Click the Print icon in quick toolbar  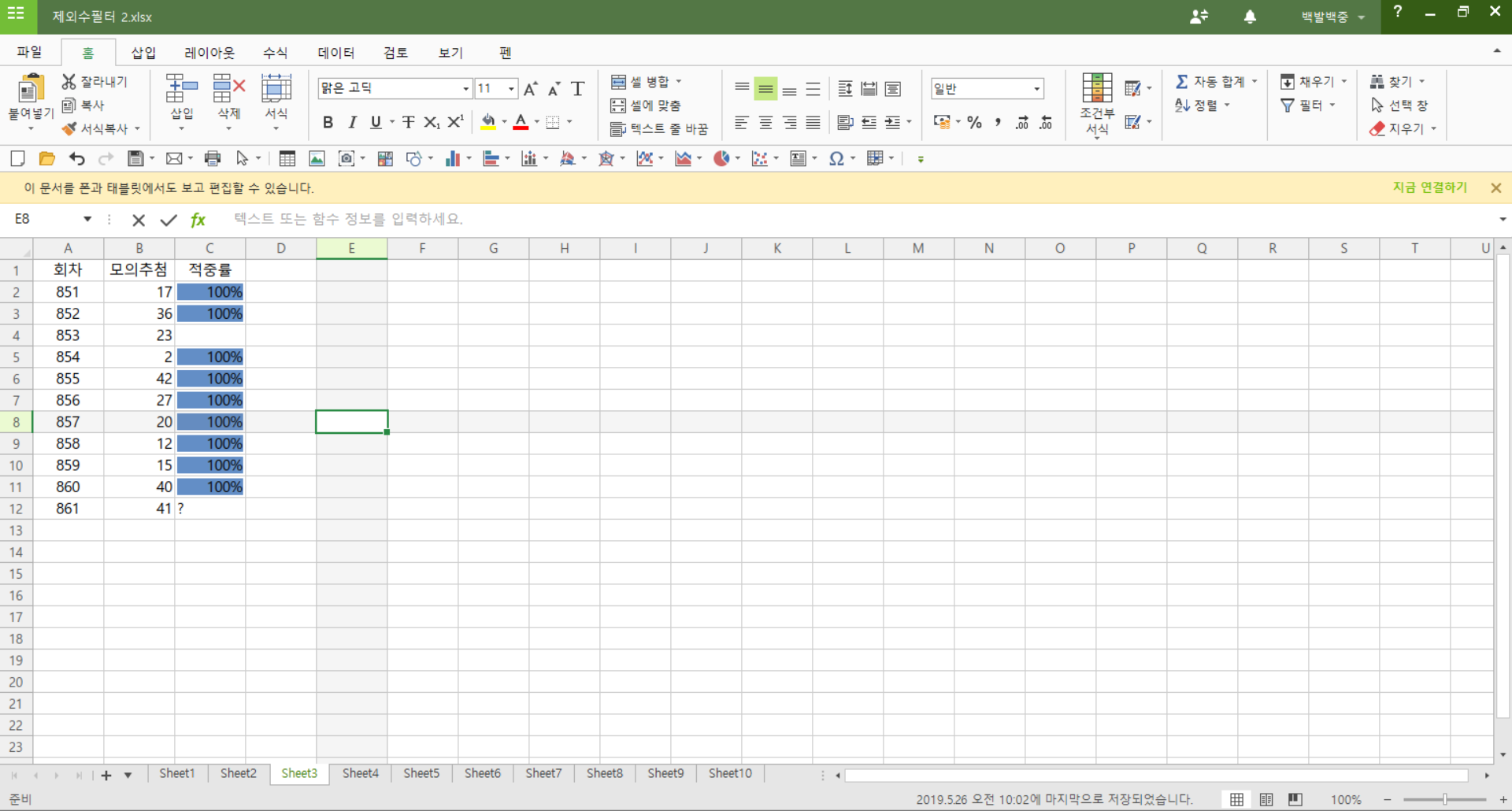(212, 159)
